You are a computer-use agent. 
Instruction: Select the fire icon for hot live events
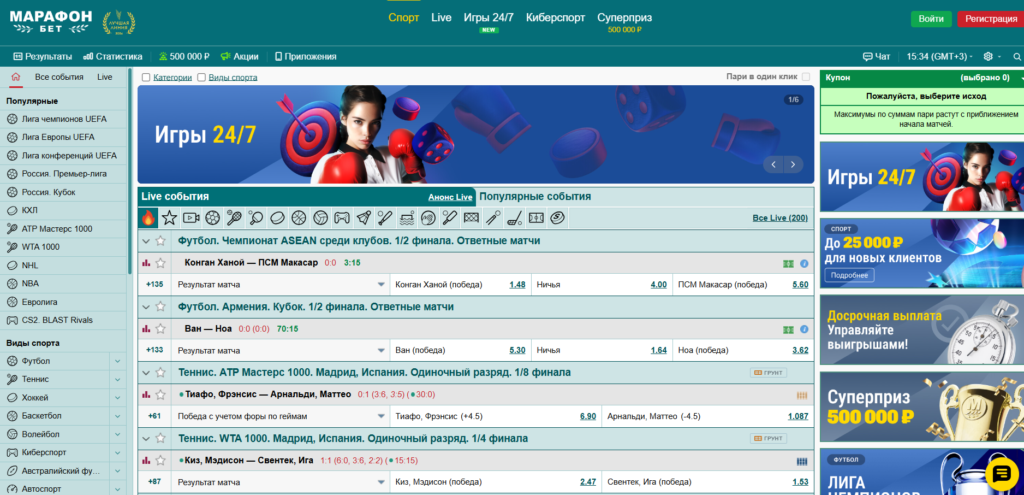pyautogui.click(x=148, y=217)
